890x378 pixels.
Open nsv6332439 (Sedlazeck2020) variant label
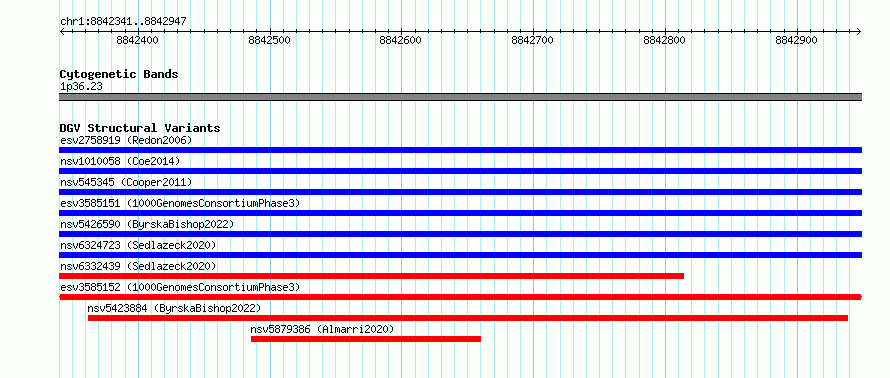[138, 266]
